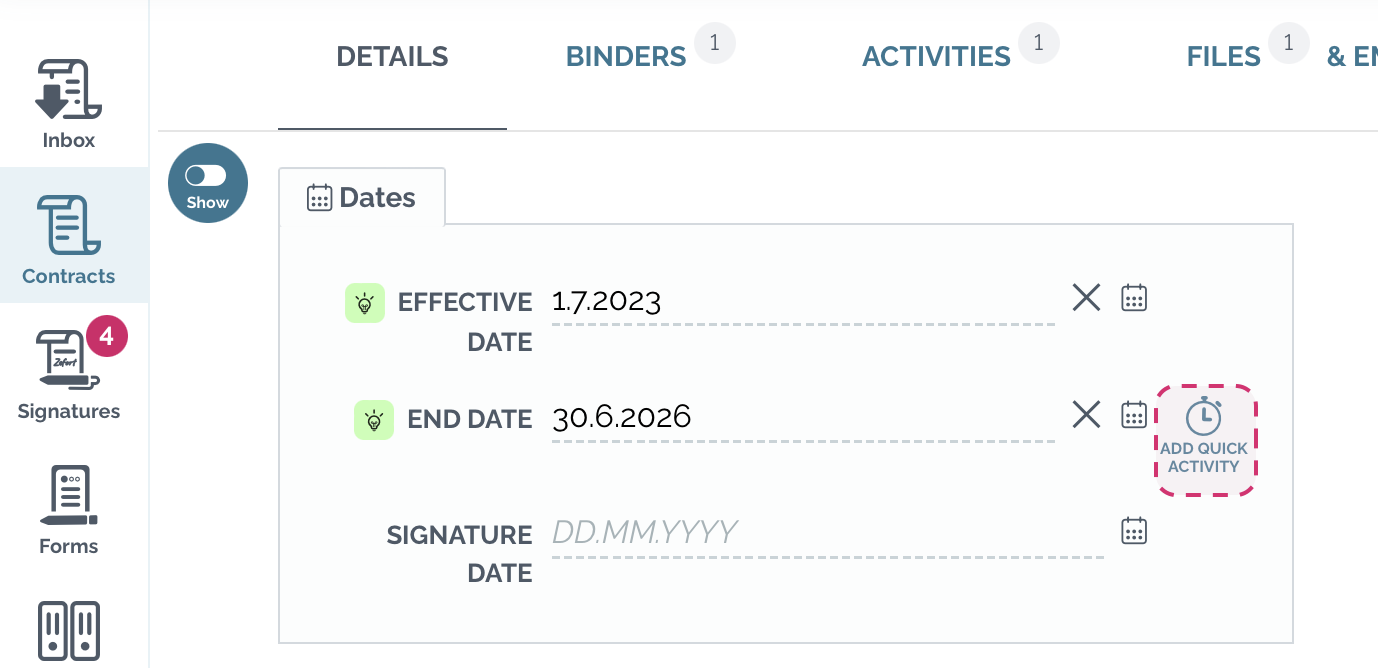The image size is (1378, 668).
Task: Click the lightbulb icon beside End Date
Action: [374, 420]
